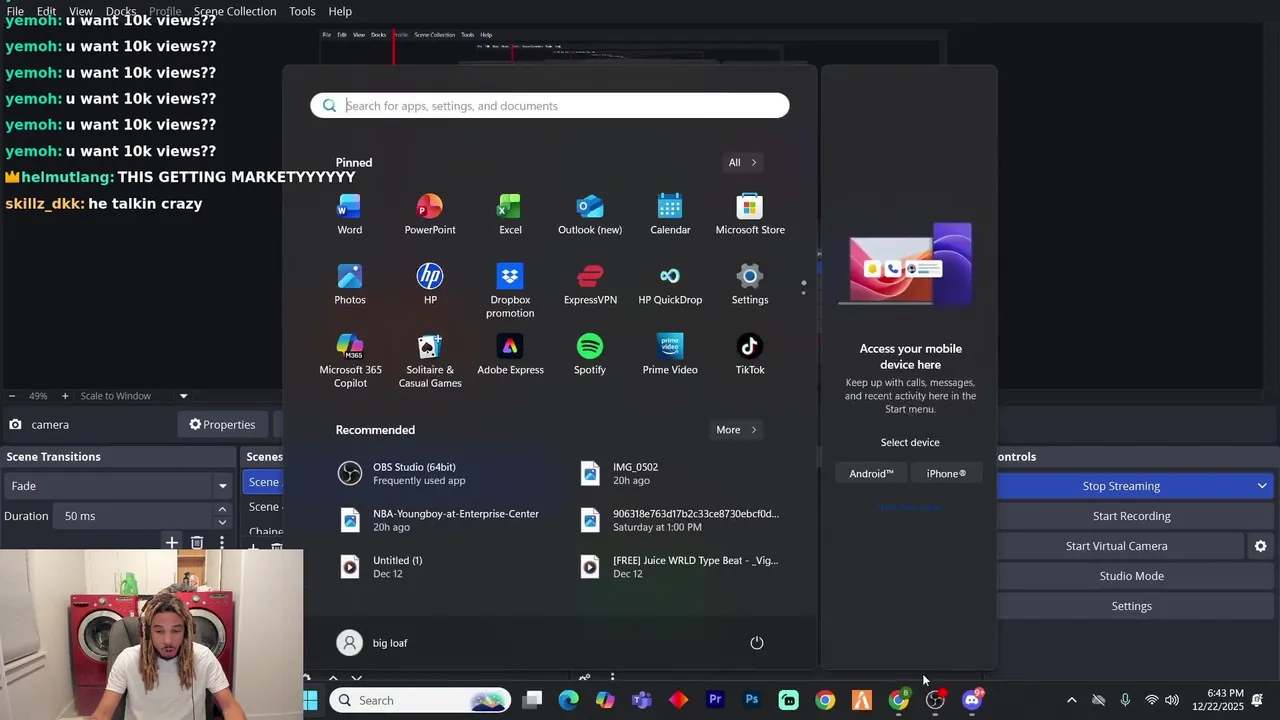Open Discord from taskbar
The image size is (1280, 720).
(x=972, y=700)
